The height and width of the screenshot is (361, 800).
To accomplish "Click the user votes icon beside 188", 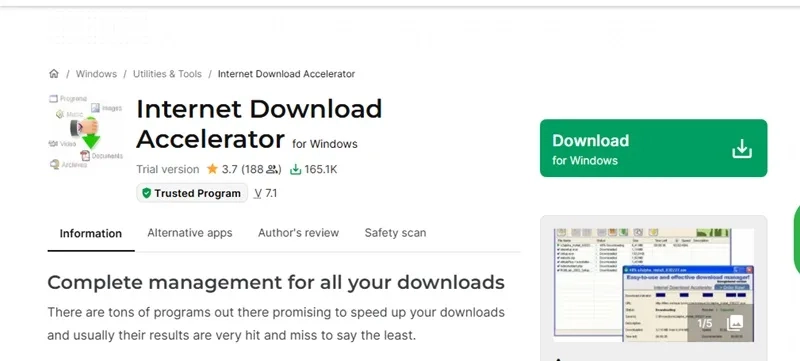I will (272, 169).
